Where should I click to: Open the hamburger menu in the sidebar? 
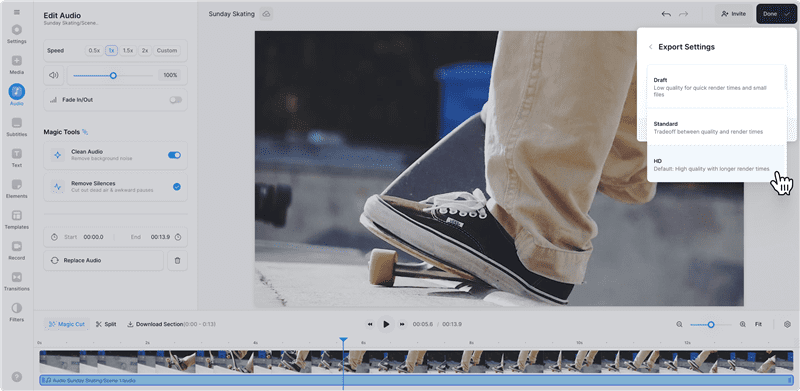pyautogui.click(x=16, y=12)
